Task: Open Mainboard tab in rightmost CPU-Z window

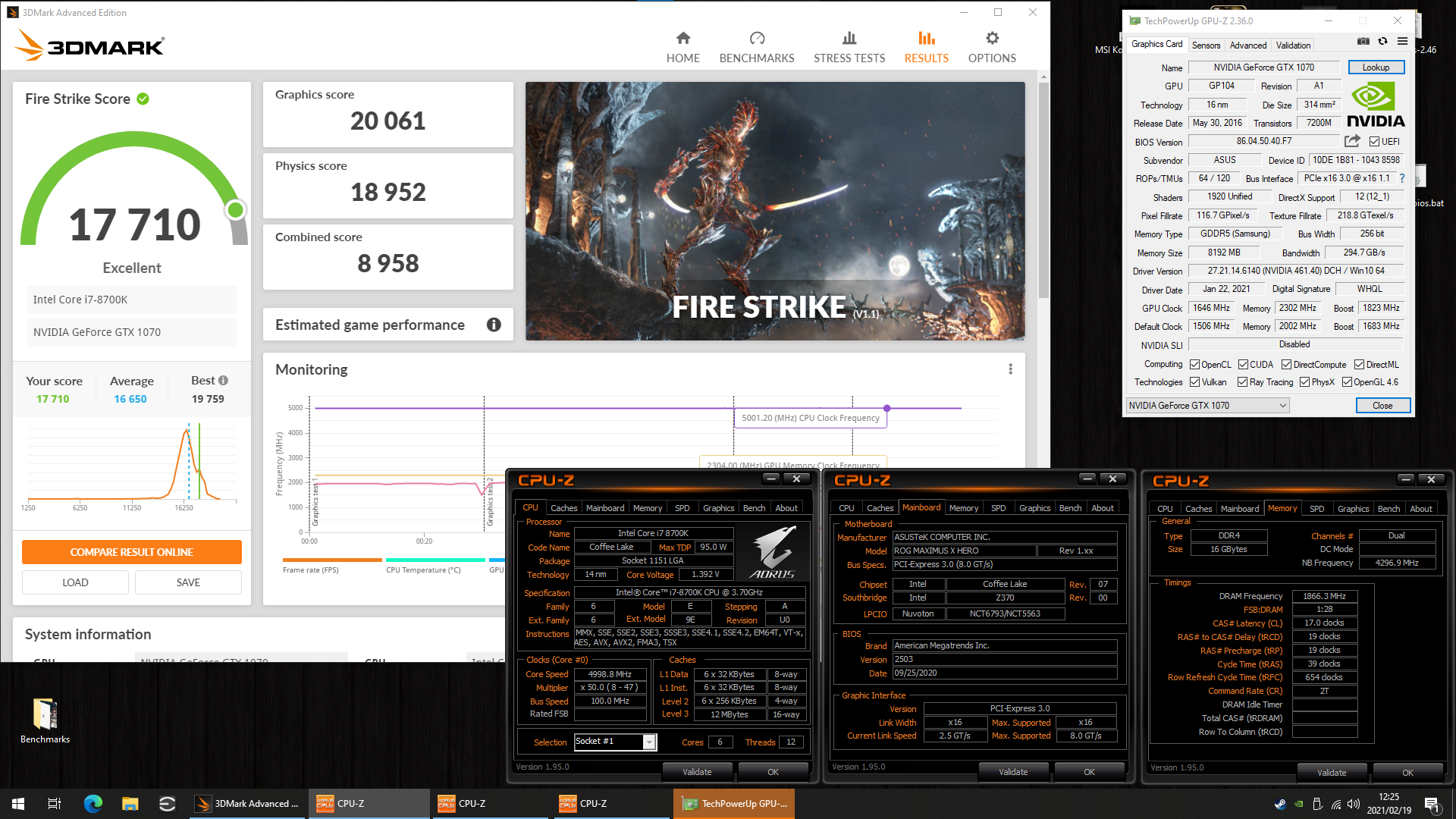Action: click(x=1240, y=509)
